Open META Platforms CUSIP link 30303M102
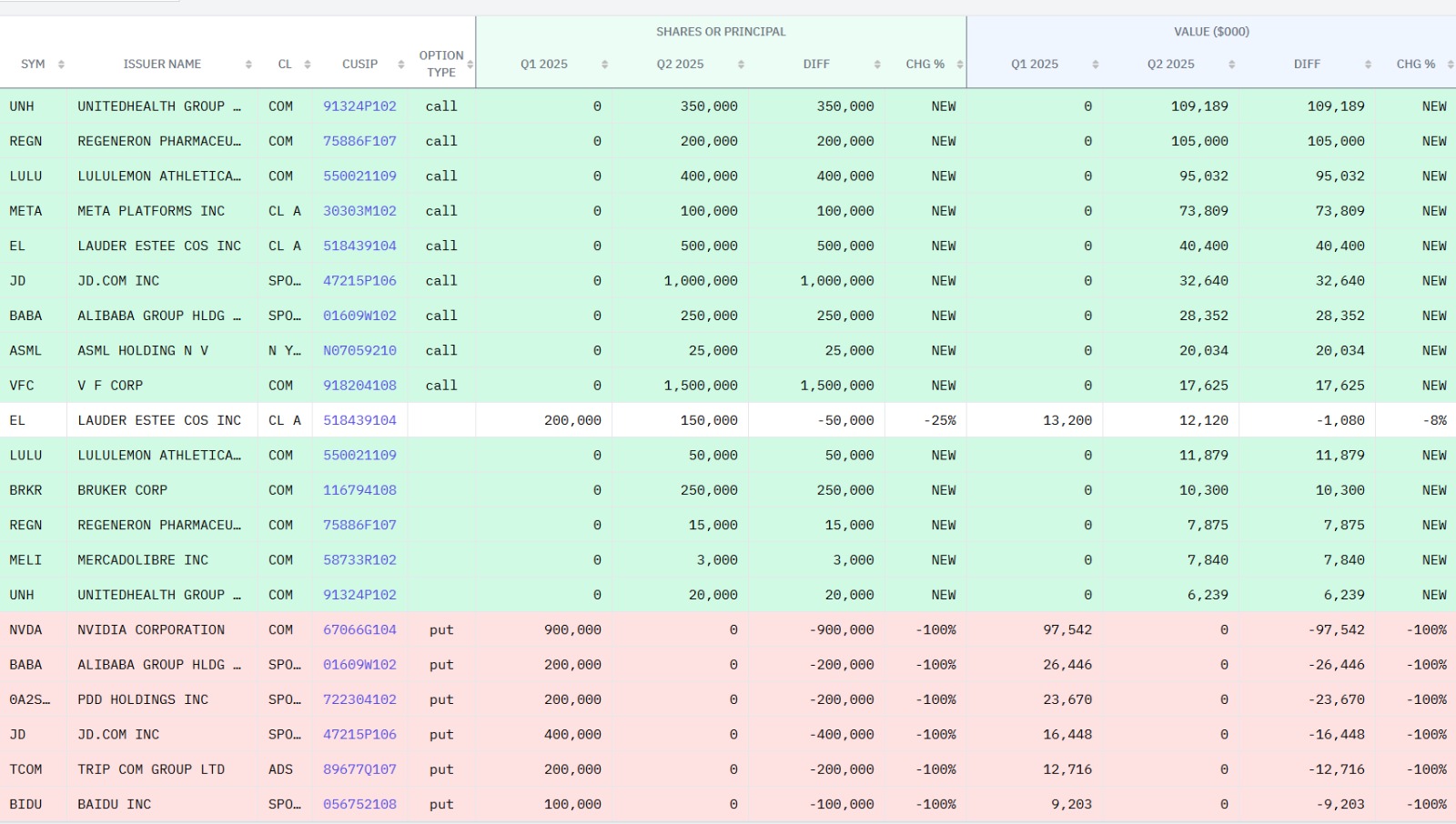Screen dimensions: 1456x824 [359, 211]
